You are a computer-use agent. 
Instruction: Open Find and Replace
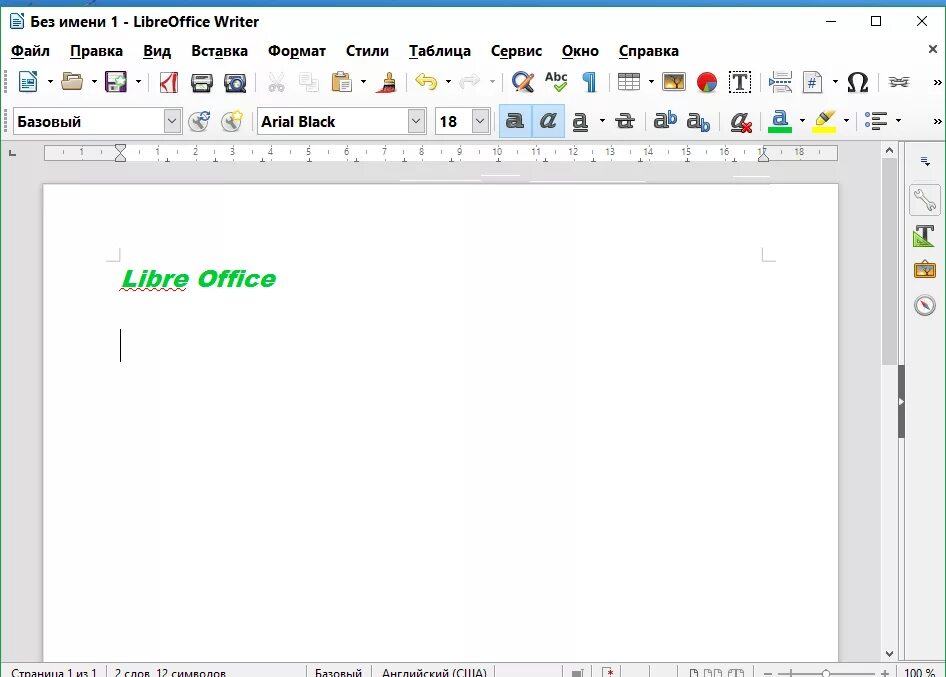click(522, 81)
